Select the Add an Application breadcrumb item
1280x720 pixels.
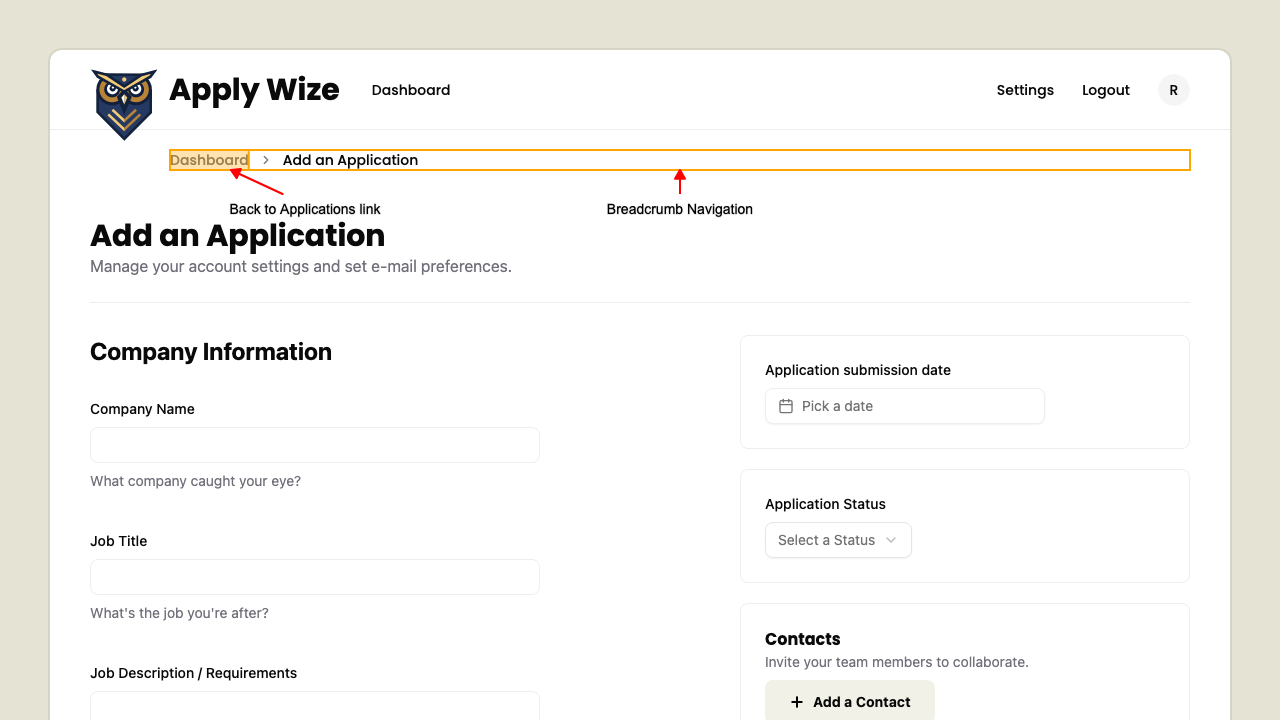pos(350,160)
